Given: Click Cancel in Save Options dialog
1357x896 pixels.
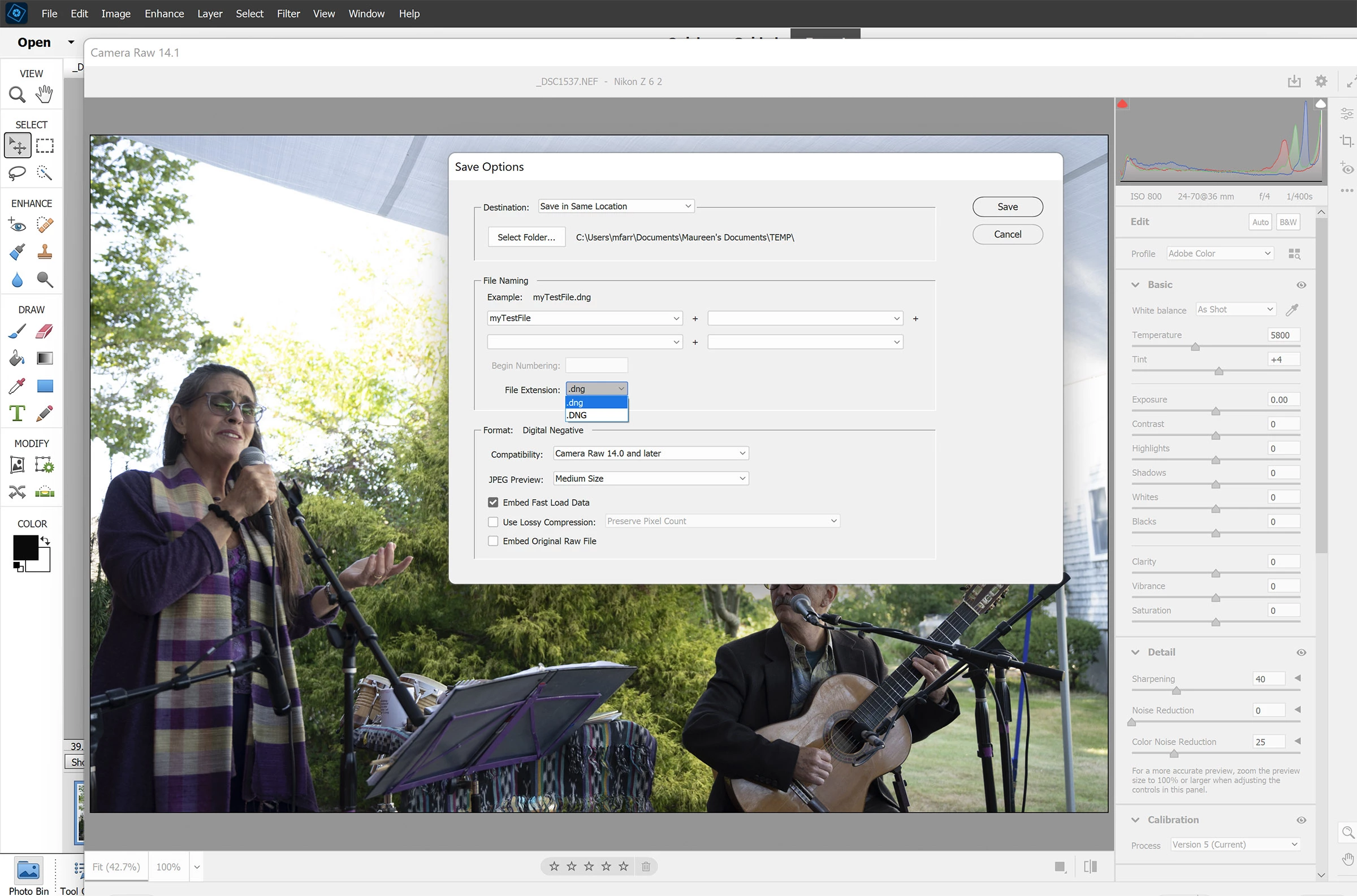Looking at the screenshot, I should [x=1008, y=234].
